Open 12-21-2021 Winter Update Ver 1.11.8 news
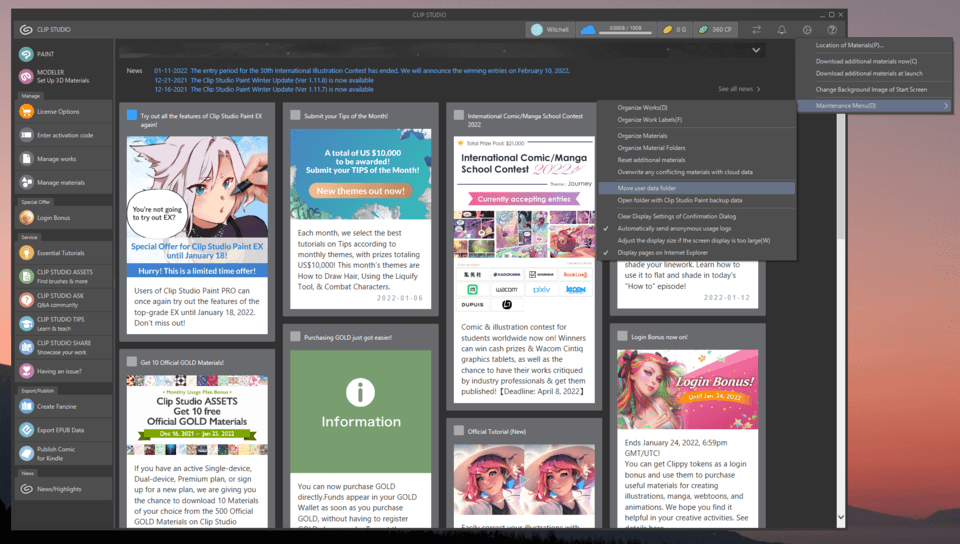The image size is (960, 544). pos(264,80)
